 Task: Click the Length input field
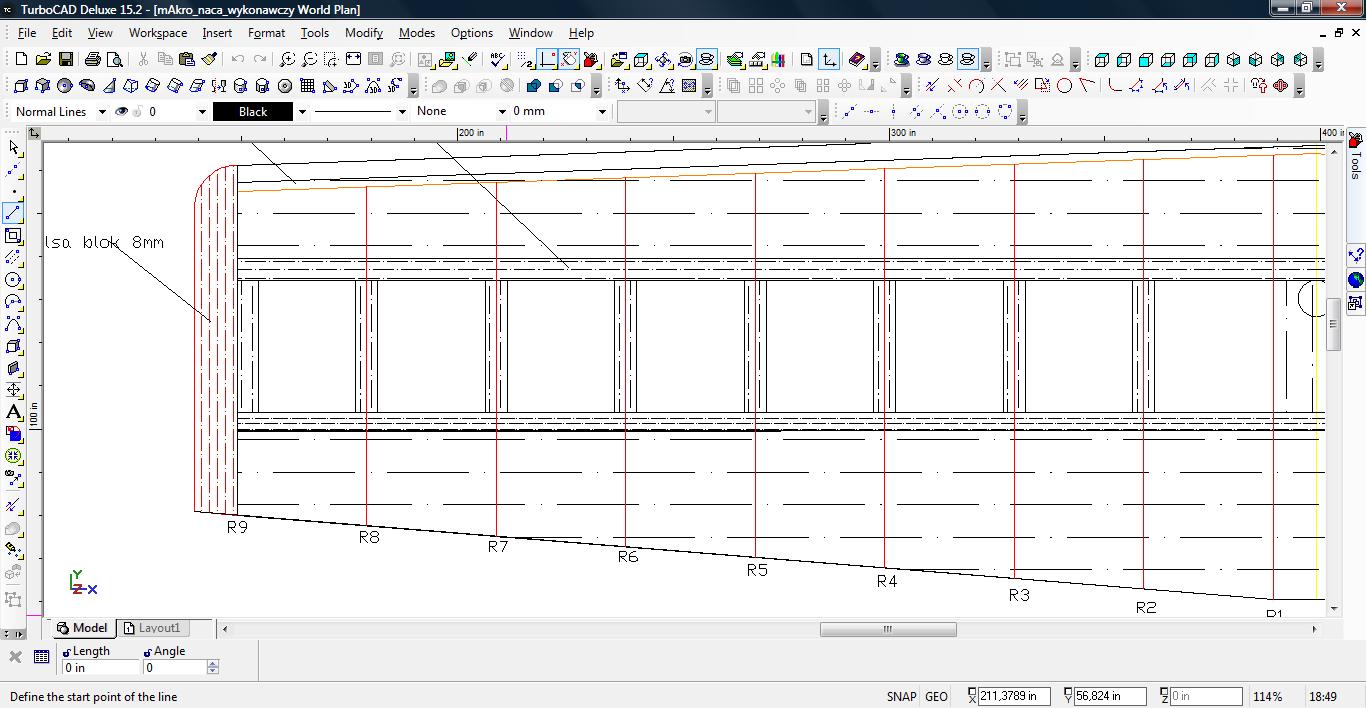click(100, 667)
